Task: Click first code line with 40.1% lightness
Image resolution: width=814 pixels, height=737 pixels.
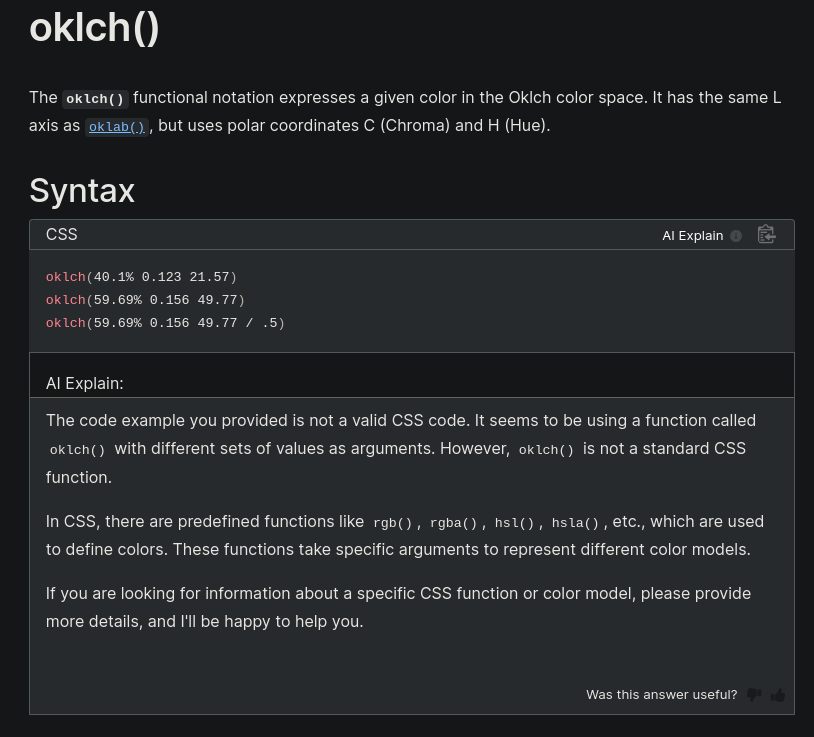Action: coord(141,277)
